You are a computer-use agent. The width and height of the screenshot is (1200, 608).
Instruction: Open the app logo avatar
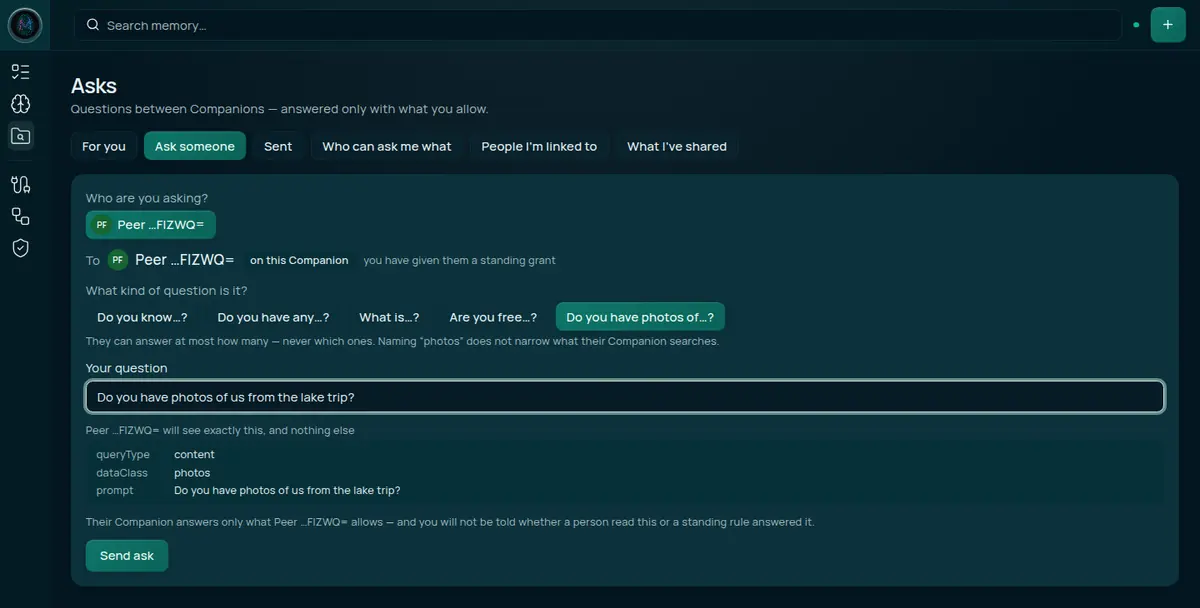point(24,25)
